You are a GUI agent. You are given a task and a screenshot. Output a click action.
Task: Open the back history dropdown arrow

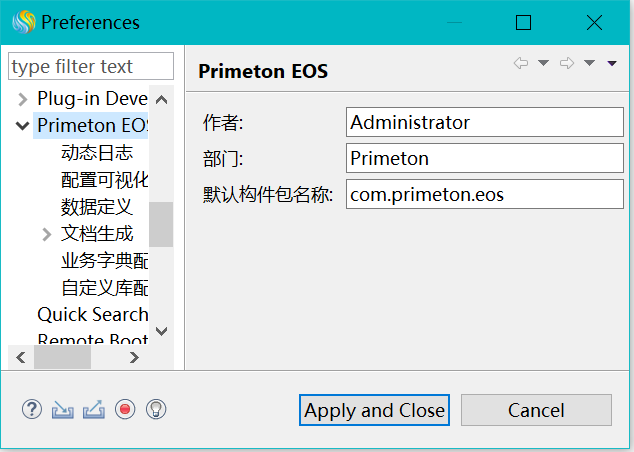click(x=543, y=64)
